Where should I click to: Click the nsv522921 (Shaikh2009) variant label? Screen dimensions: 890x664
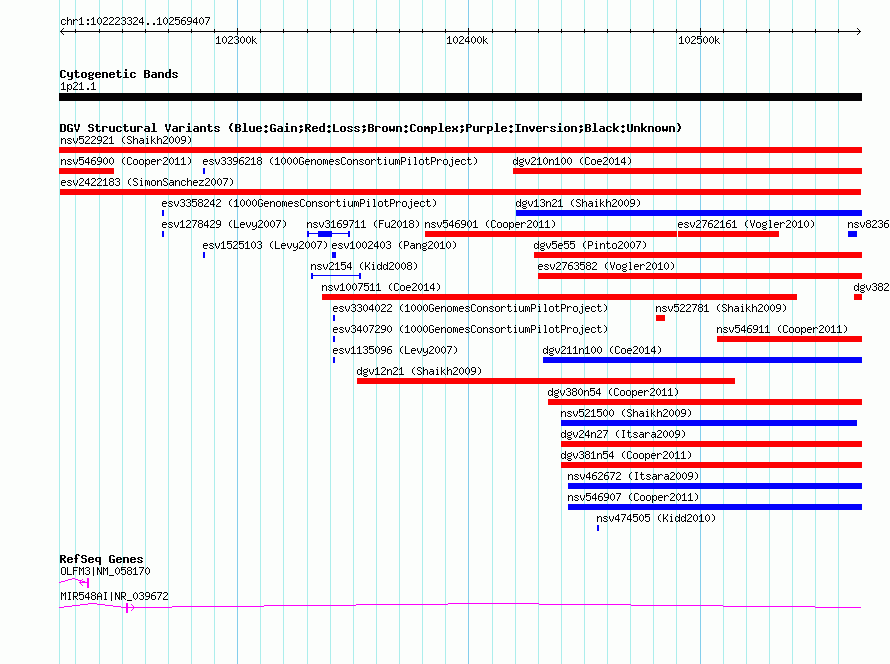click(126, 140)
